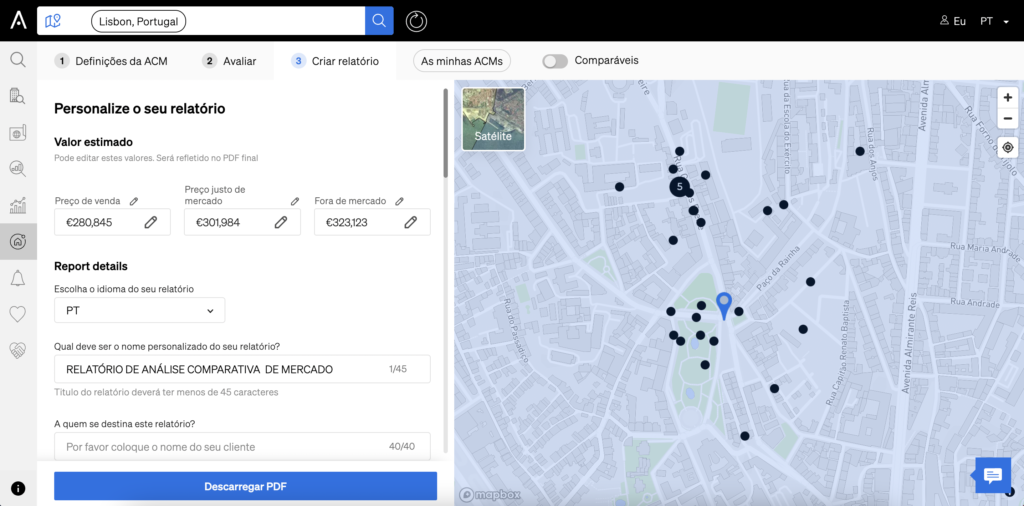This screenshot has height=506, width=1024.
Task: Click the circular refresh icon
Action: point(416,21)
